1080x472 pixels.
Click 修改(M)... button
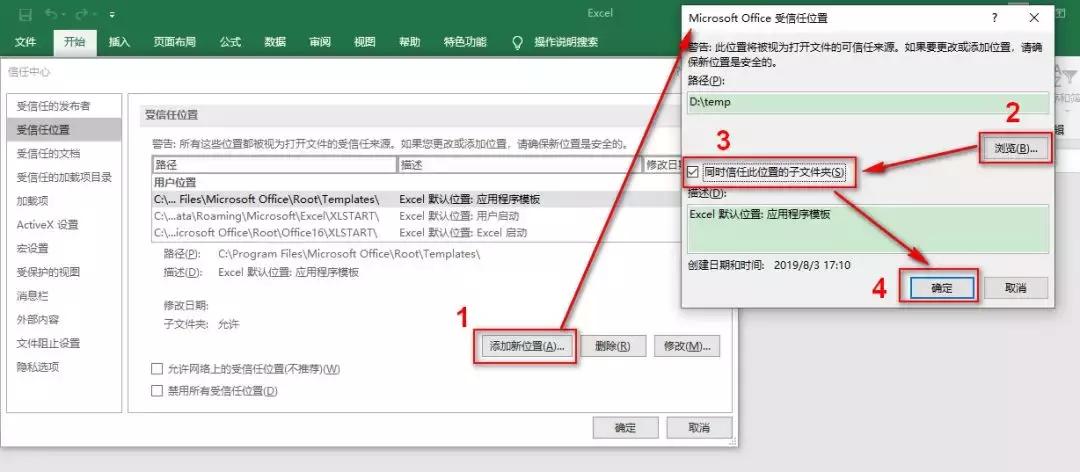(x=687, y=346)
